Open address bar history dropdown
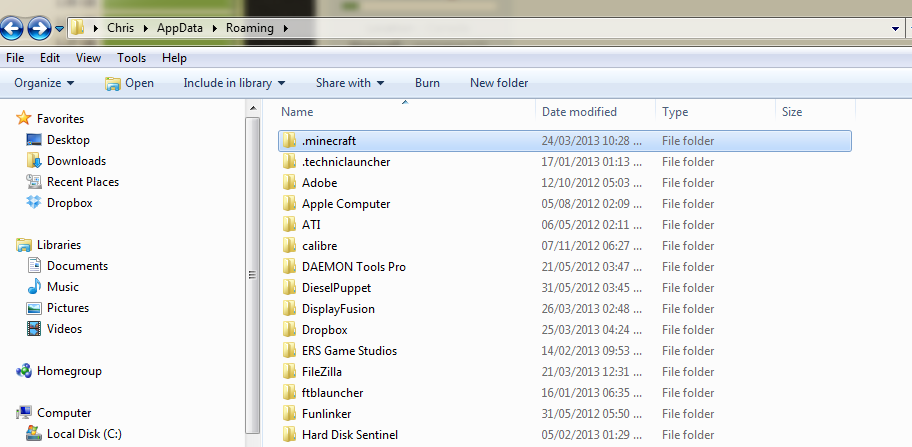Viewport: 912px width, 447px height. point(895,28)
